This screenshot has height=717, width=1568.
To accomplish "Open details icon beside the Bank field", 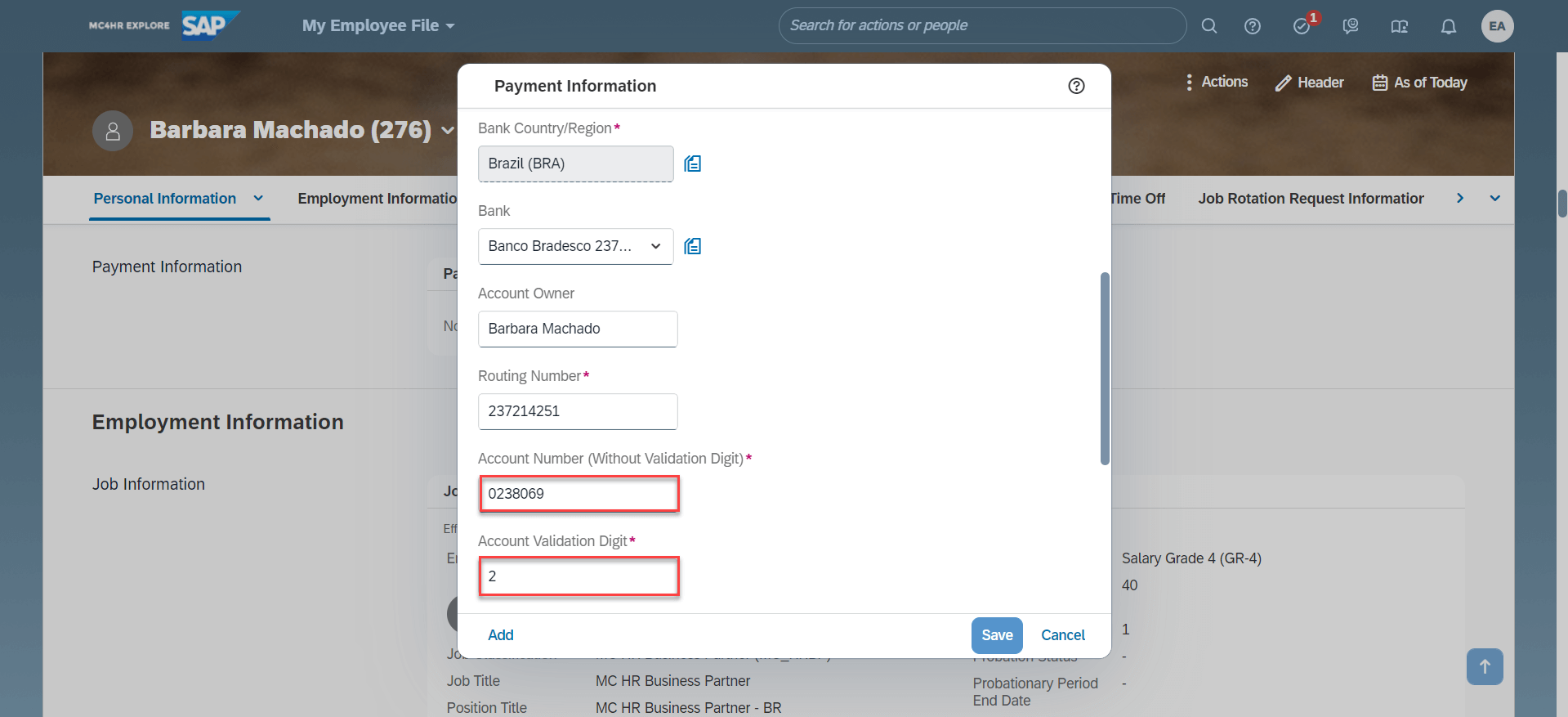I will pos(692,245).
